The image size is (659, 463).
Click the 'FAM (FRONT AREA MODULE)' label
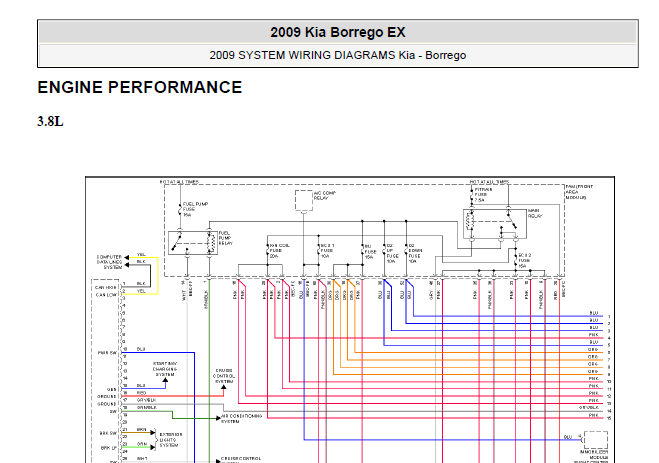pos(579,192)
